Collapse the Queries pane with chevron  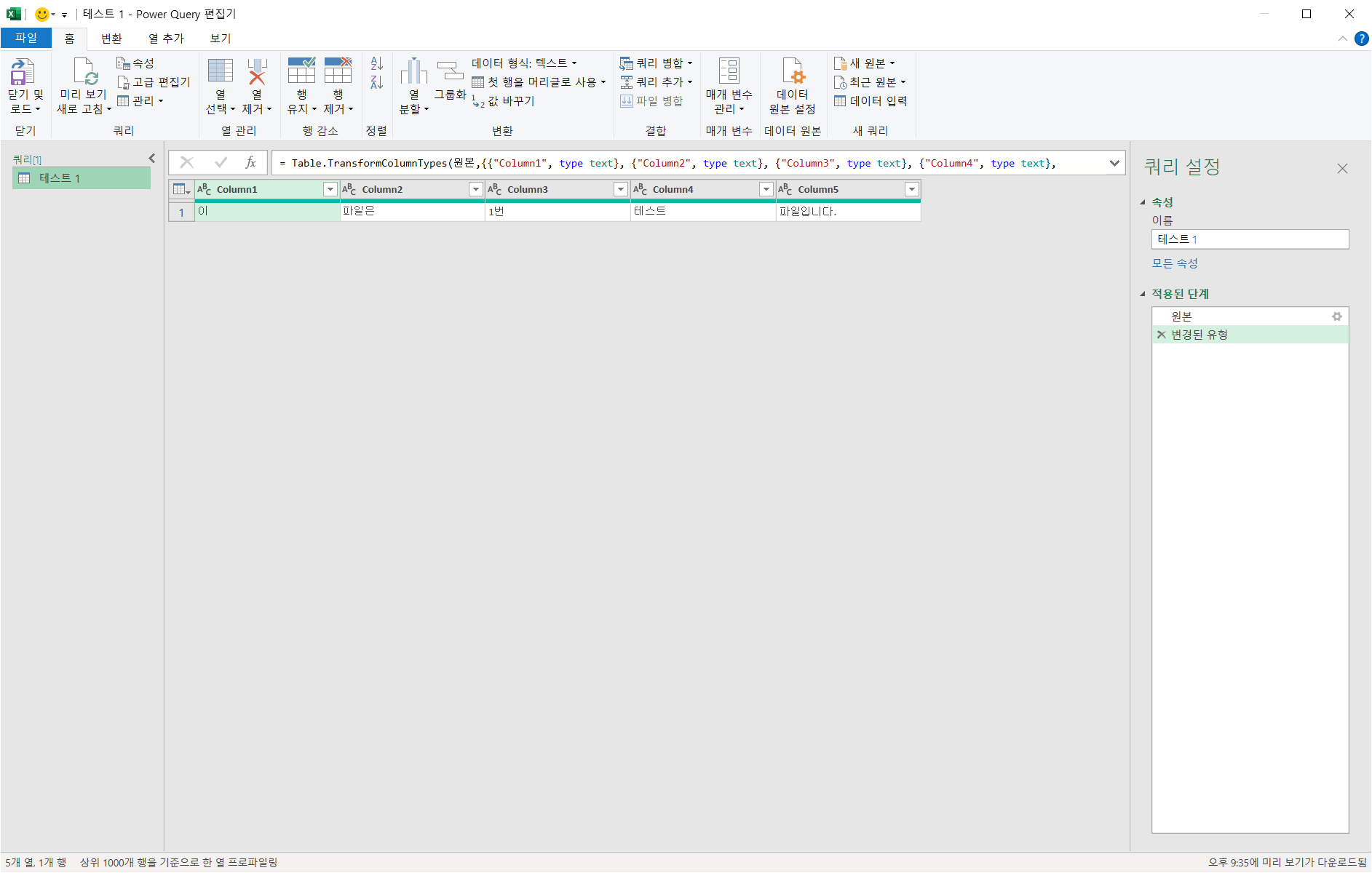152,159
